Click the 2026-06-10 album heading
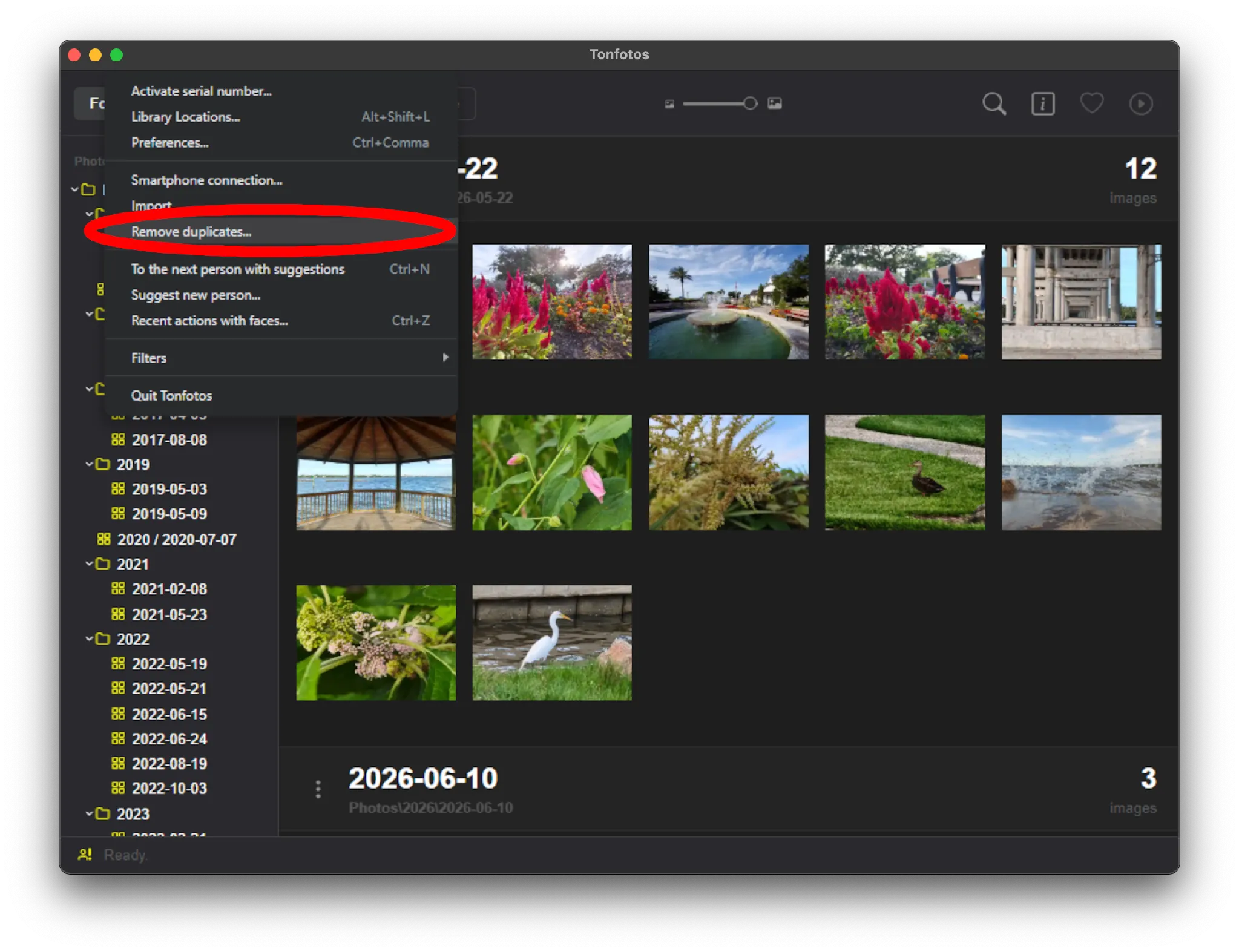1239x952 pixels. pos(422,778)
